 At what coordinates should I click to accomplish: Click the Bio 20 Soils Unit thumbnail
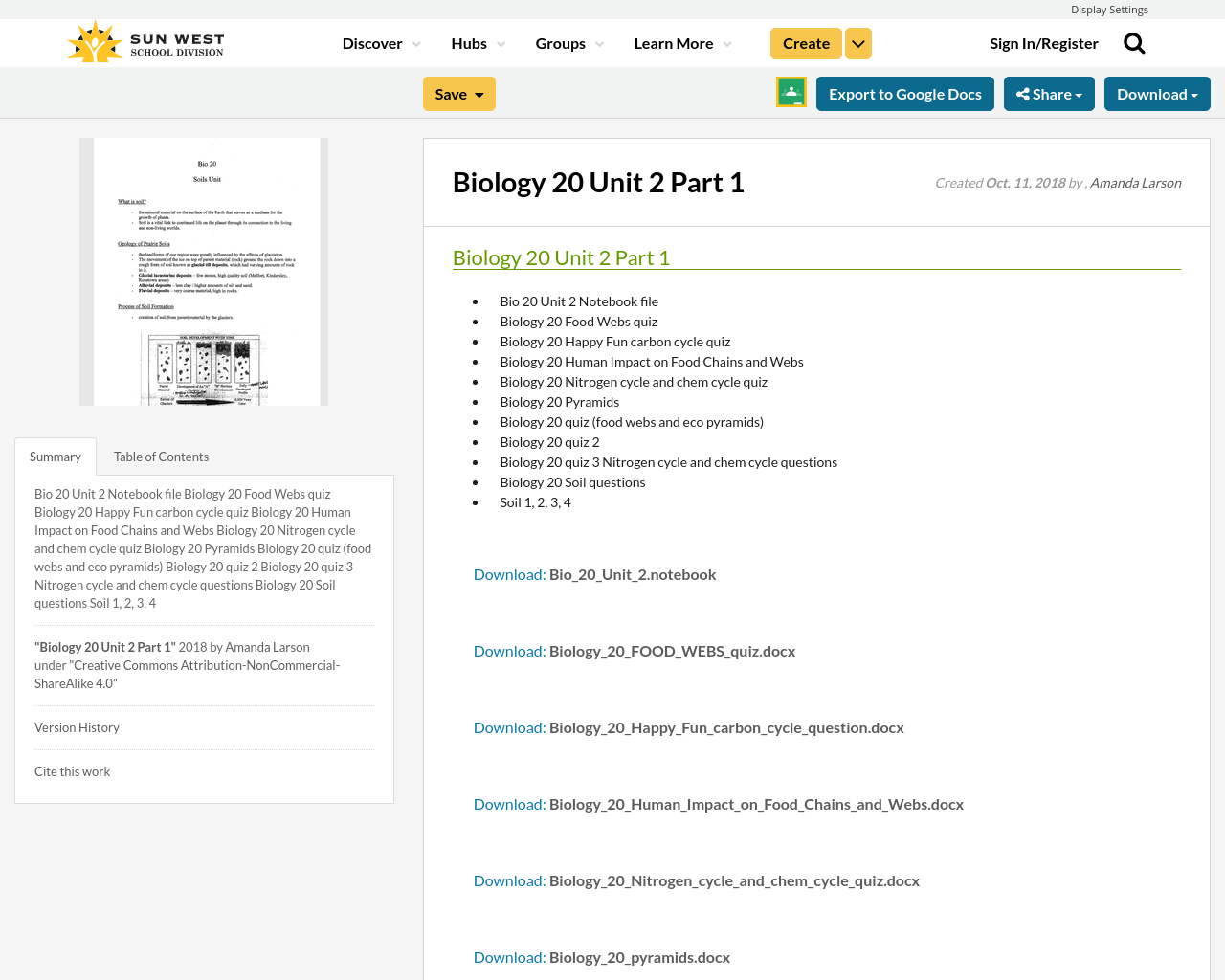pyautogui.click(x=204, y=272)
